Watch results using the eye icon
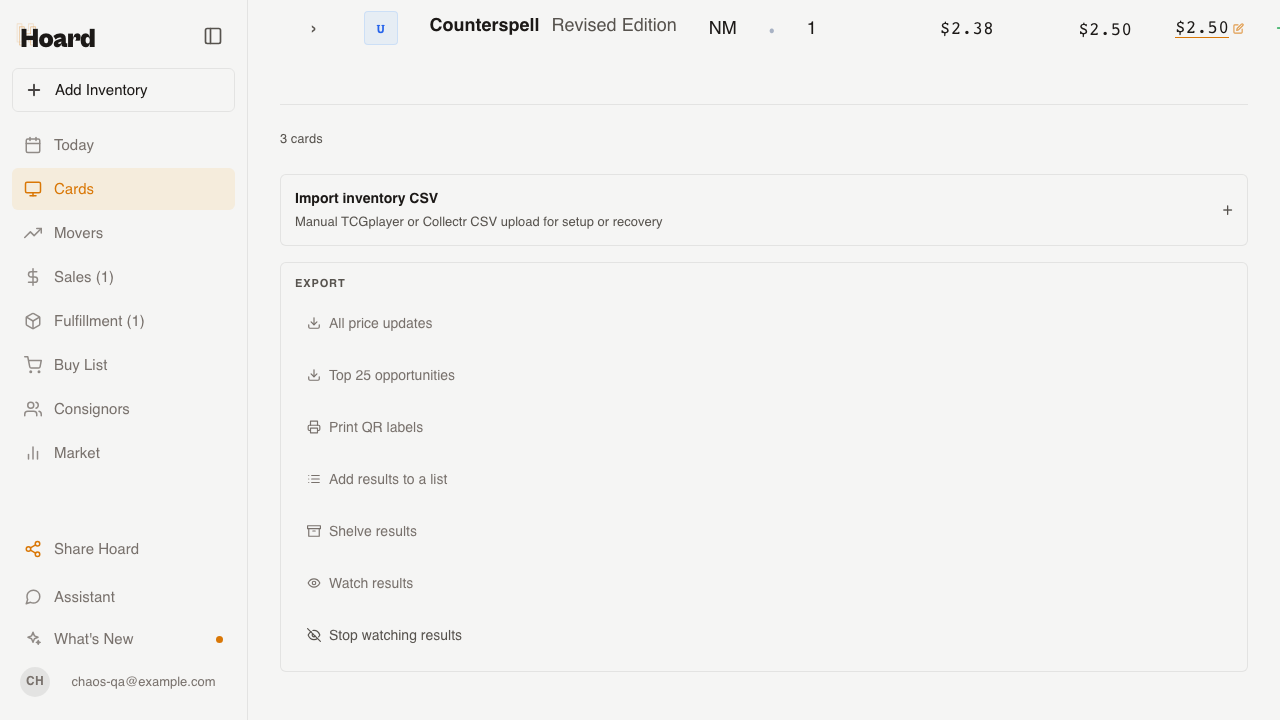 click(314, 583)
